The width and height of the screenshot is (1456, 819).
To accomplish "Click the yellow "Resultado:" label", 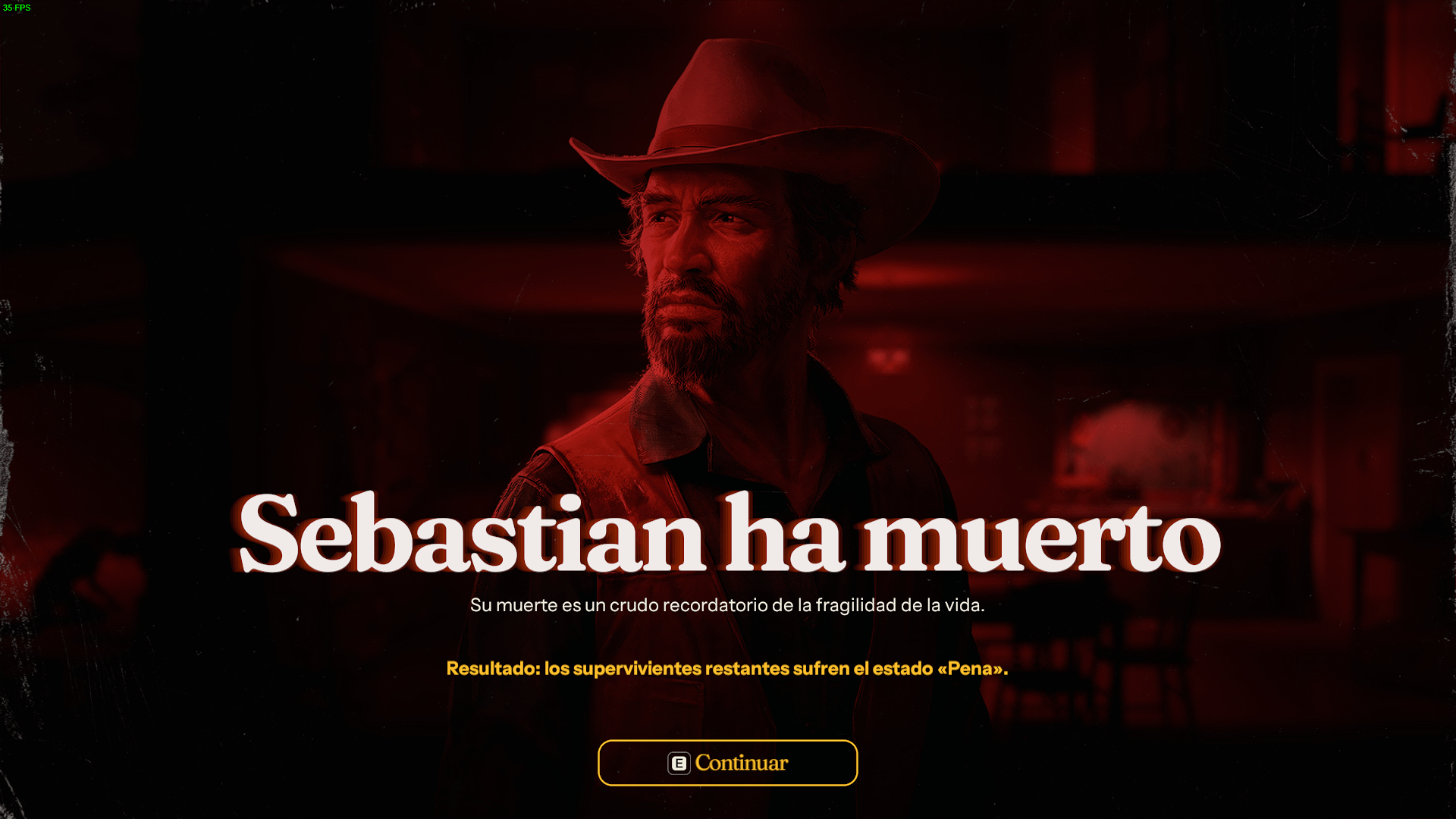I will pos(493,669).
